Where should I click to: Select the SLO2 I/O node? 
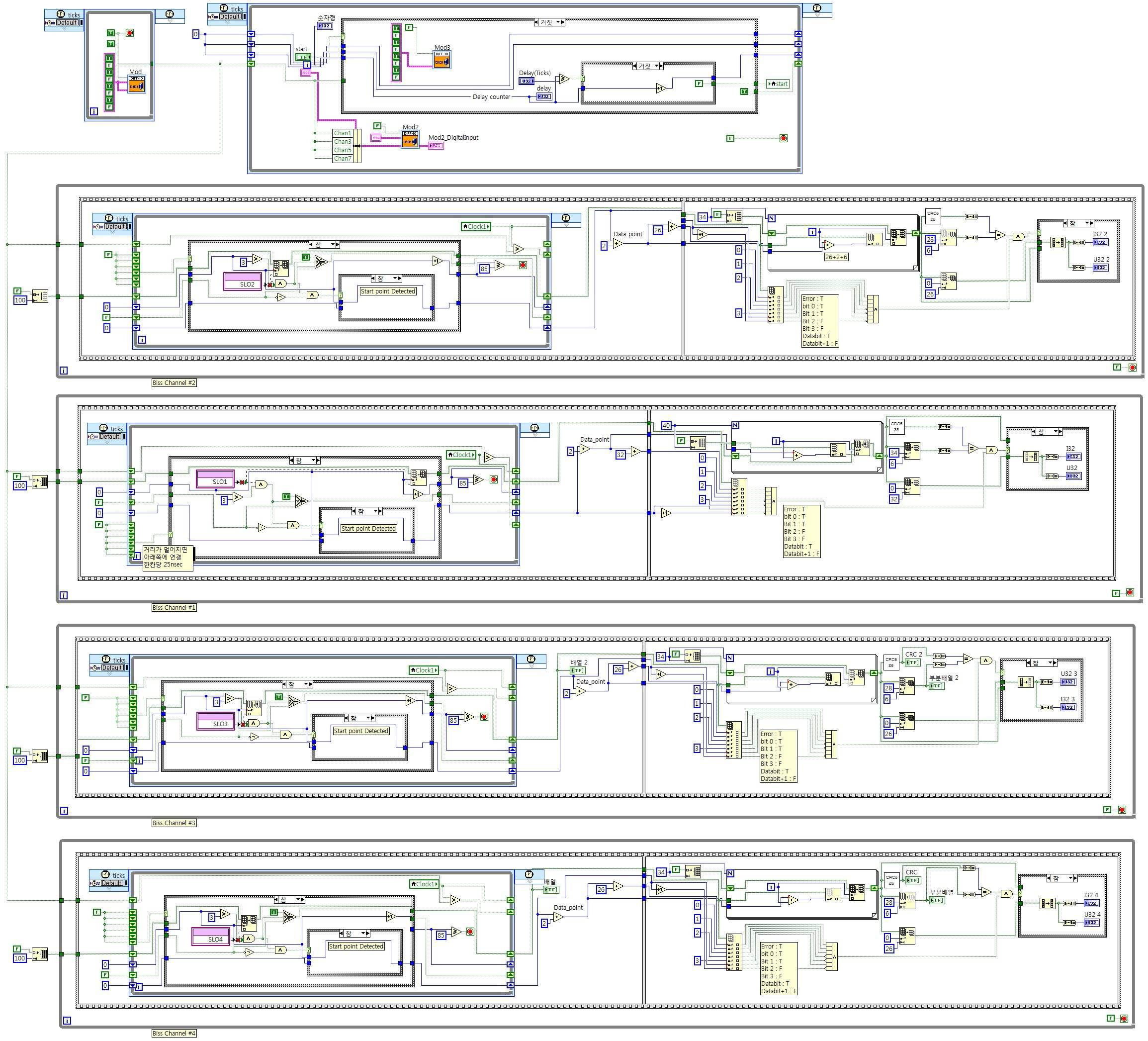click(x=243, y=282)
